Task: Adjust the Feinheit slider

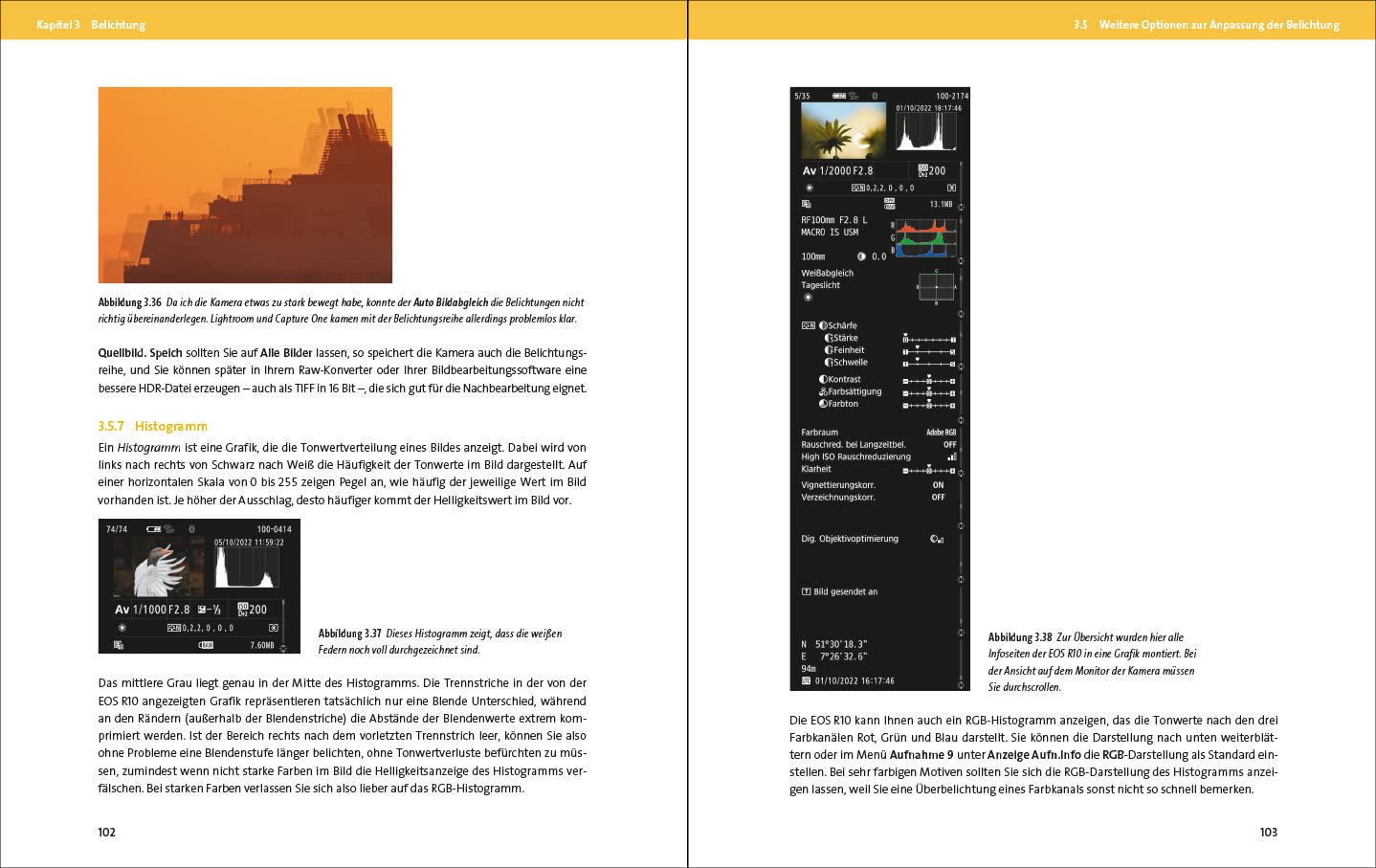Action: (929, 351)
